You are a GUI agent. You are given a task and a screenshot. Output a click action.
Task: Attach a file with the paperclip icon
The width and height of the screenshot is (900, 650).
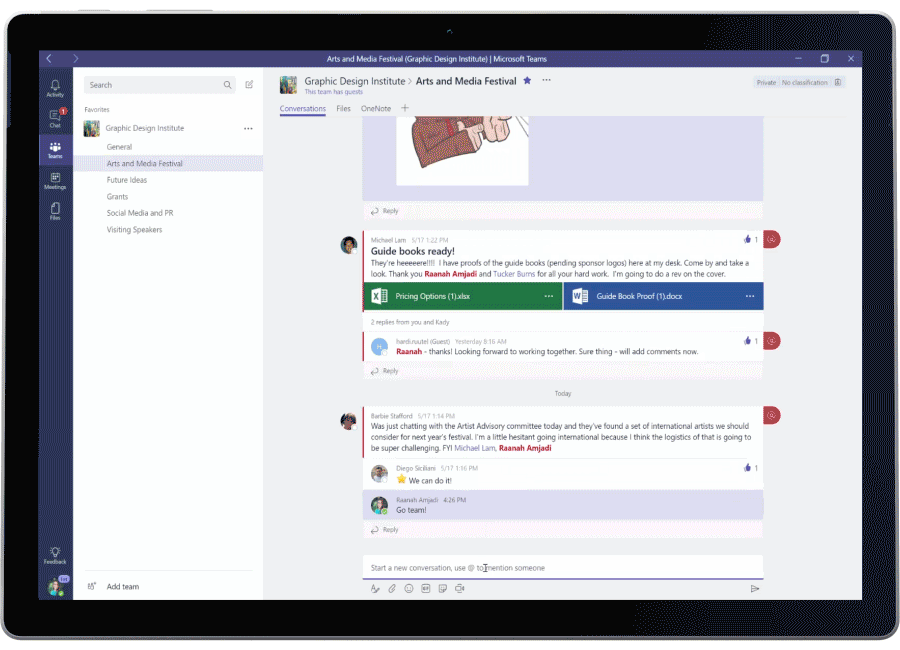coord(391,589)
